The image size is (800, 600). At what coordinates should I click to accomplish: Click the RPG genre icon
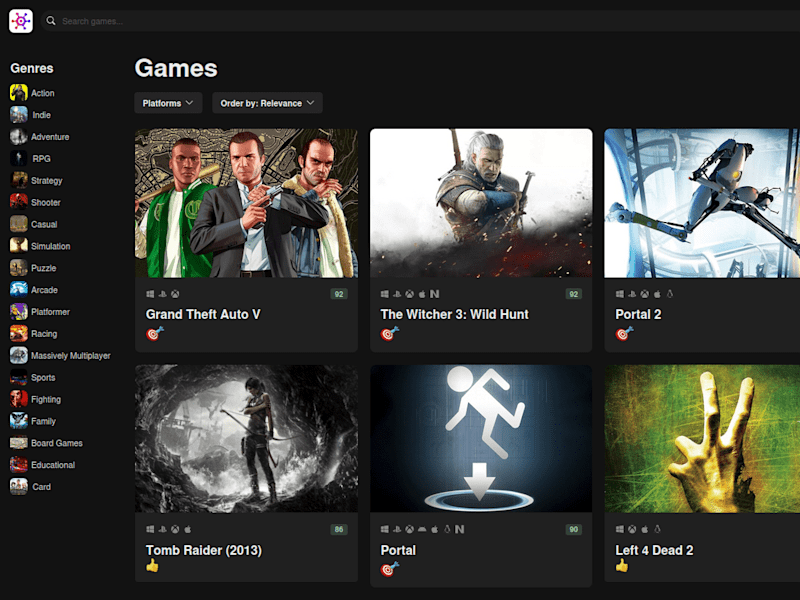pyautogui.click(x=19, y=159)
